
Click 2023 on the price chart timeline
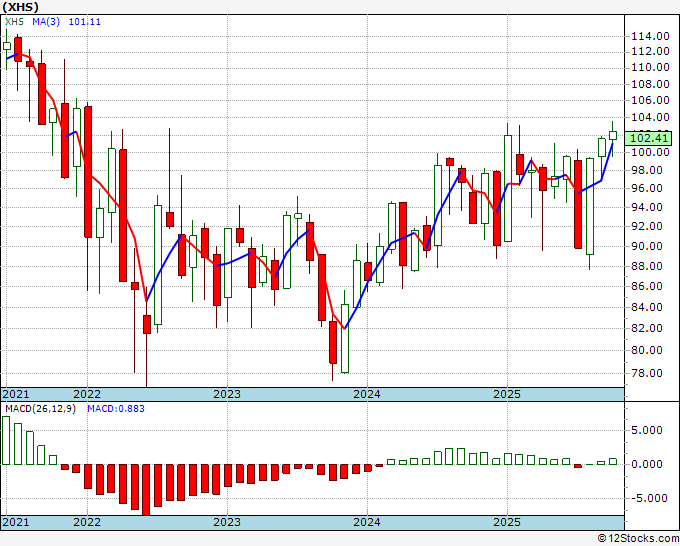click(x=227, y=394)
